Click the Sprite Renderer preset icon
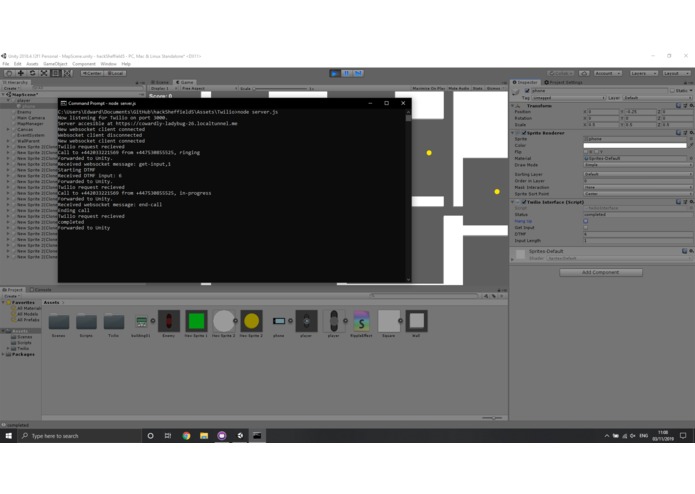This screenshot has width=695, height=494. 685,133
